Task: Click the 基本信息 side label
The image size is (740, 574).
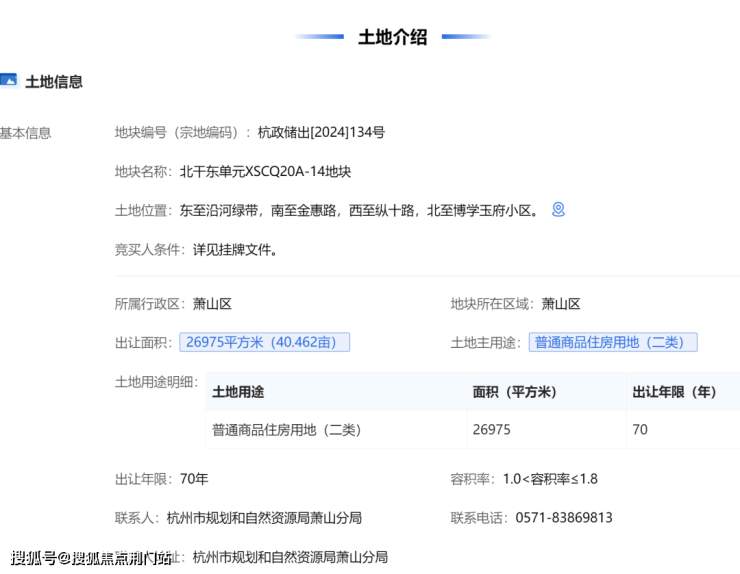Action: click(x=25, y=133)
